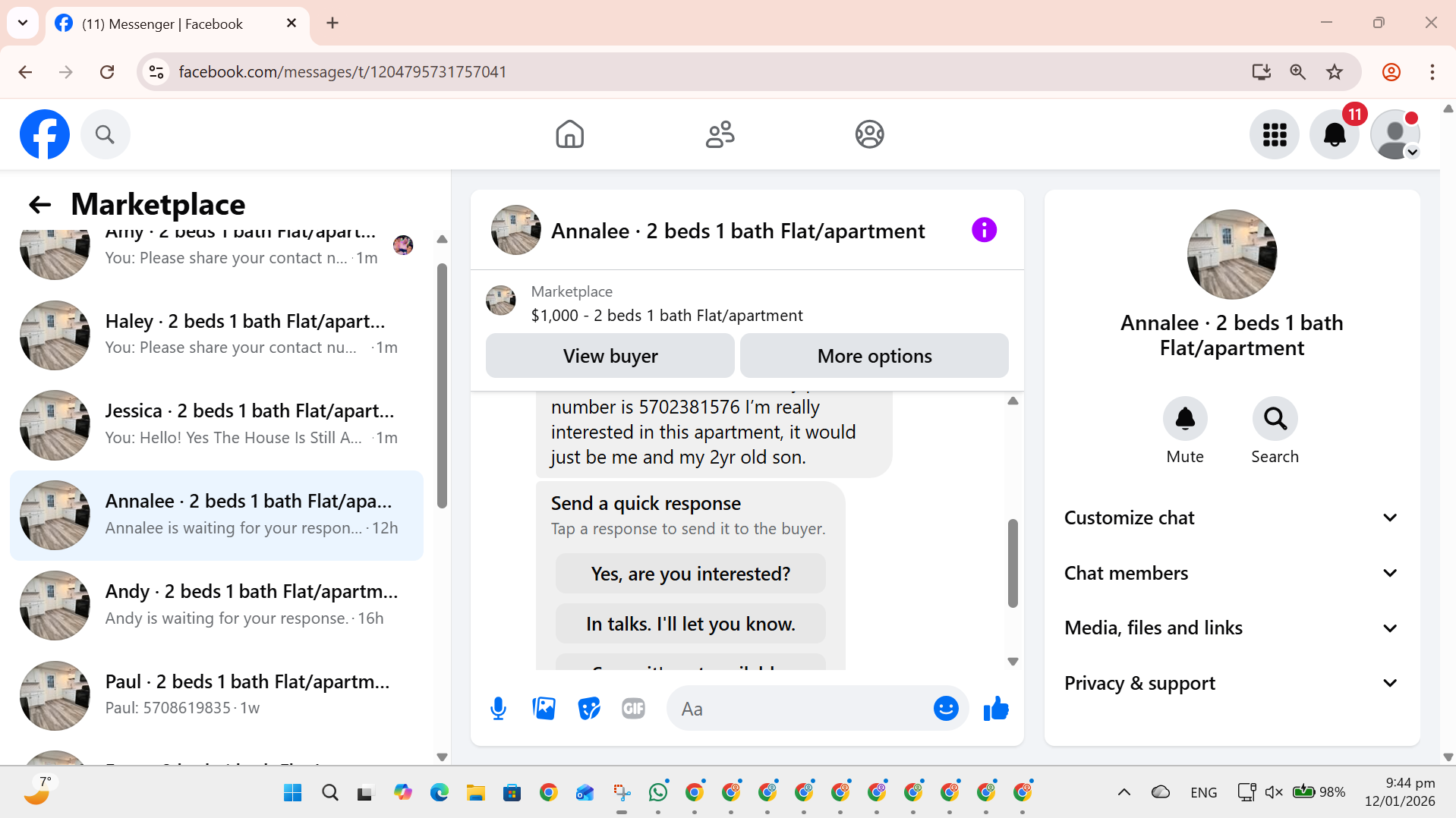Open the Haley conversation
This screenshot has height=818, width=1456.
point(216,335)
